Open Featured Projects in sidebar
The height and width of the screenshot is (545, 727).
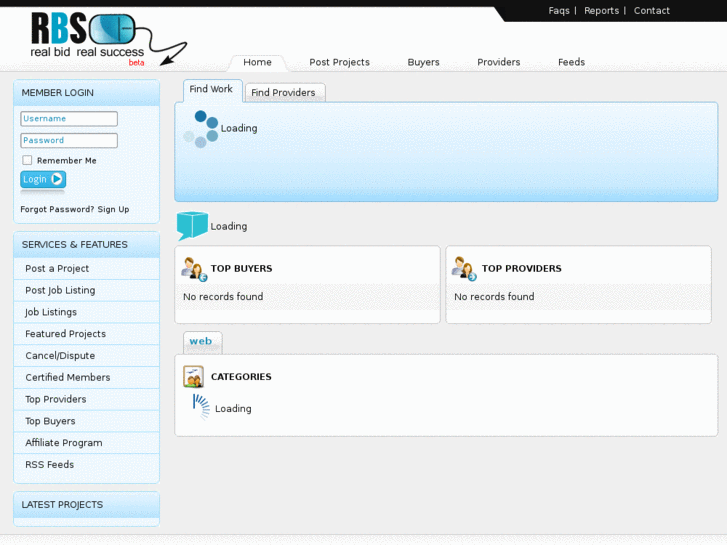(x=86, y=334)
